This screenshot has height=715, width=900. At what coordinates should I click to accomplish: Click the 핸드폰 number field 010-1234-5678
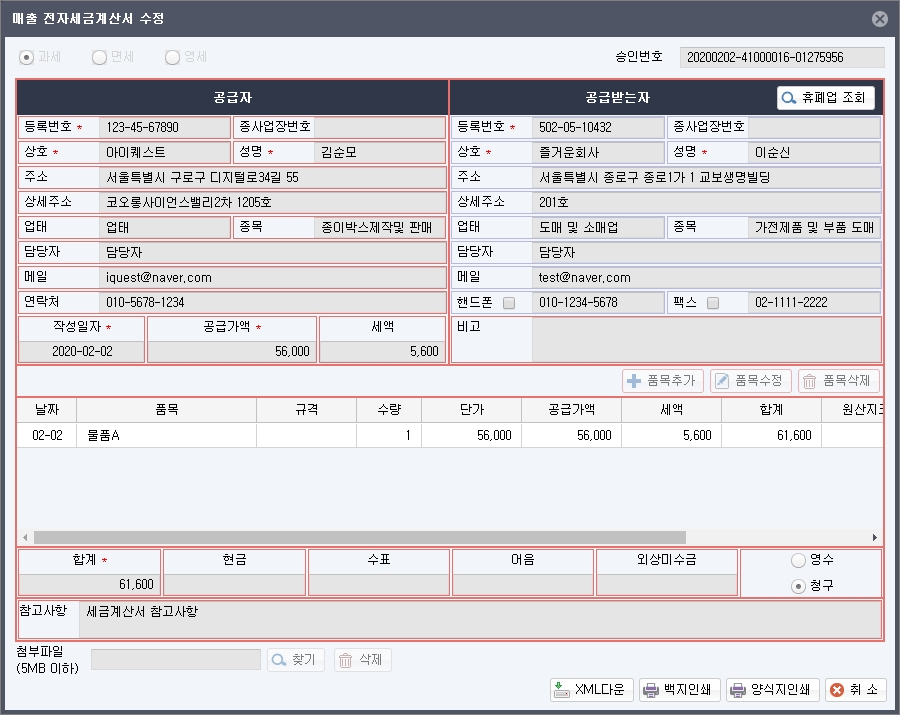(598, 302)
